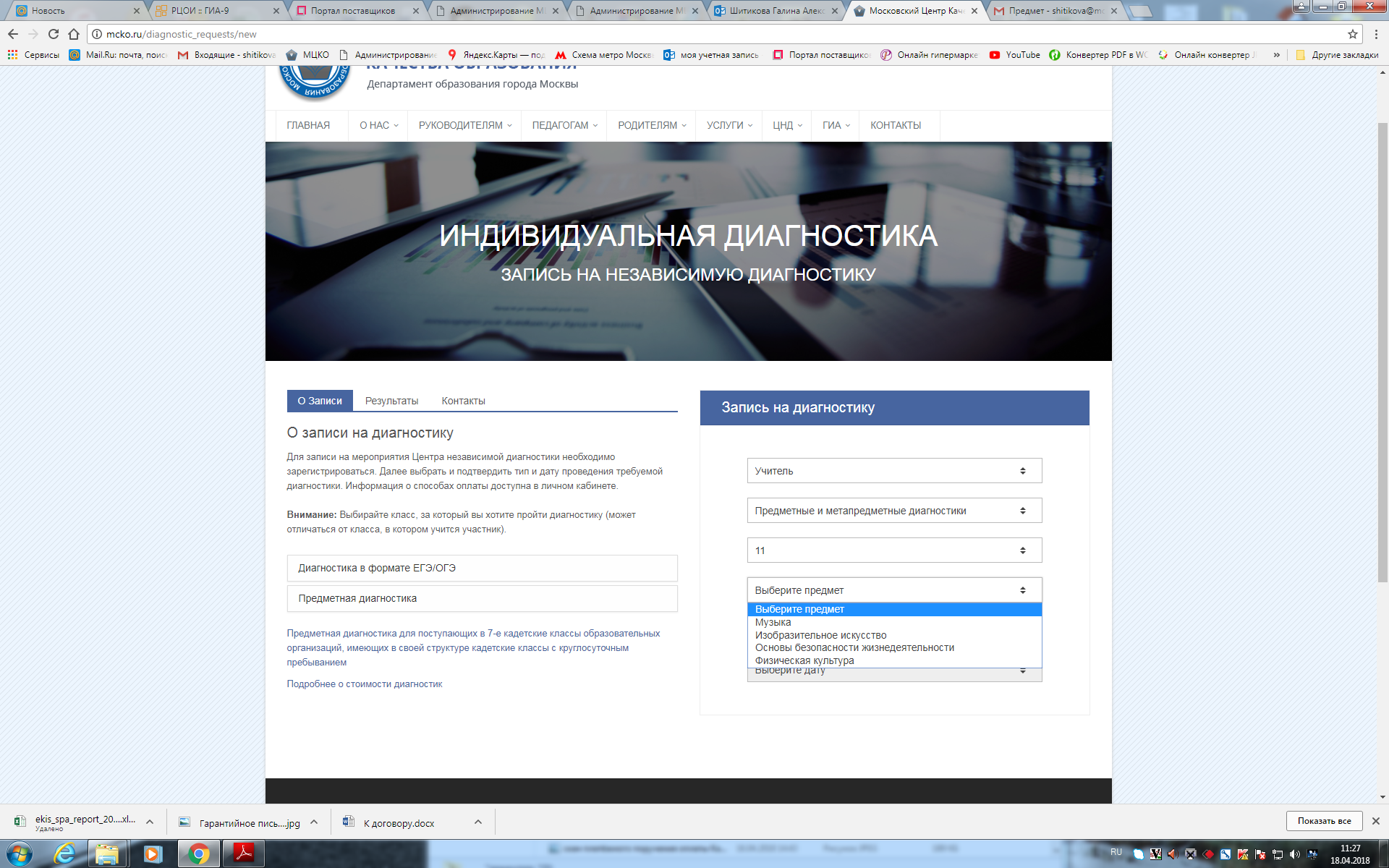1389x868 pixels.
Task: Expand the Диагностика в формате ЕГЭ/ОГЭ section
Action: [x=482, y=568]
